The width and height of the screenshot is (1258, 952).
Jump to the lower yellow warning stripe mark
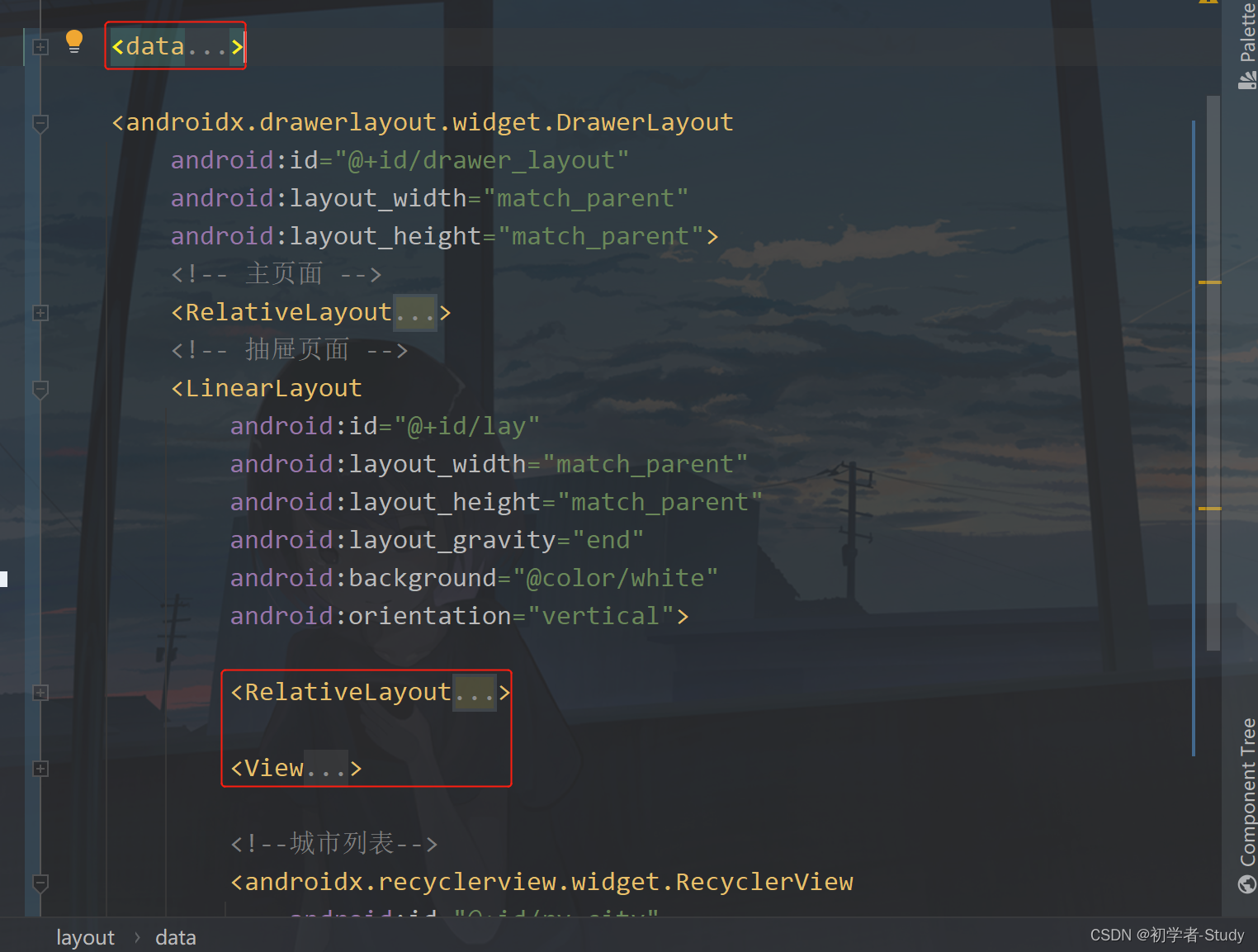(x=1209, y=509)
